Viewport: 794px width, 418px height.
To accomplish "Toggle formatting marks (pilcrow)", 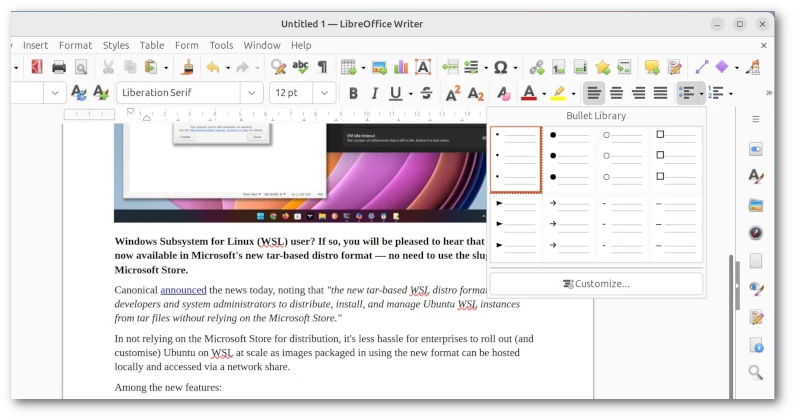I will [322, 67].
